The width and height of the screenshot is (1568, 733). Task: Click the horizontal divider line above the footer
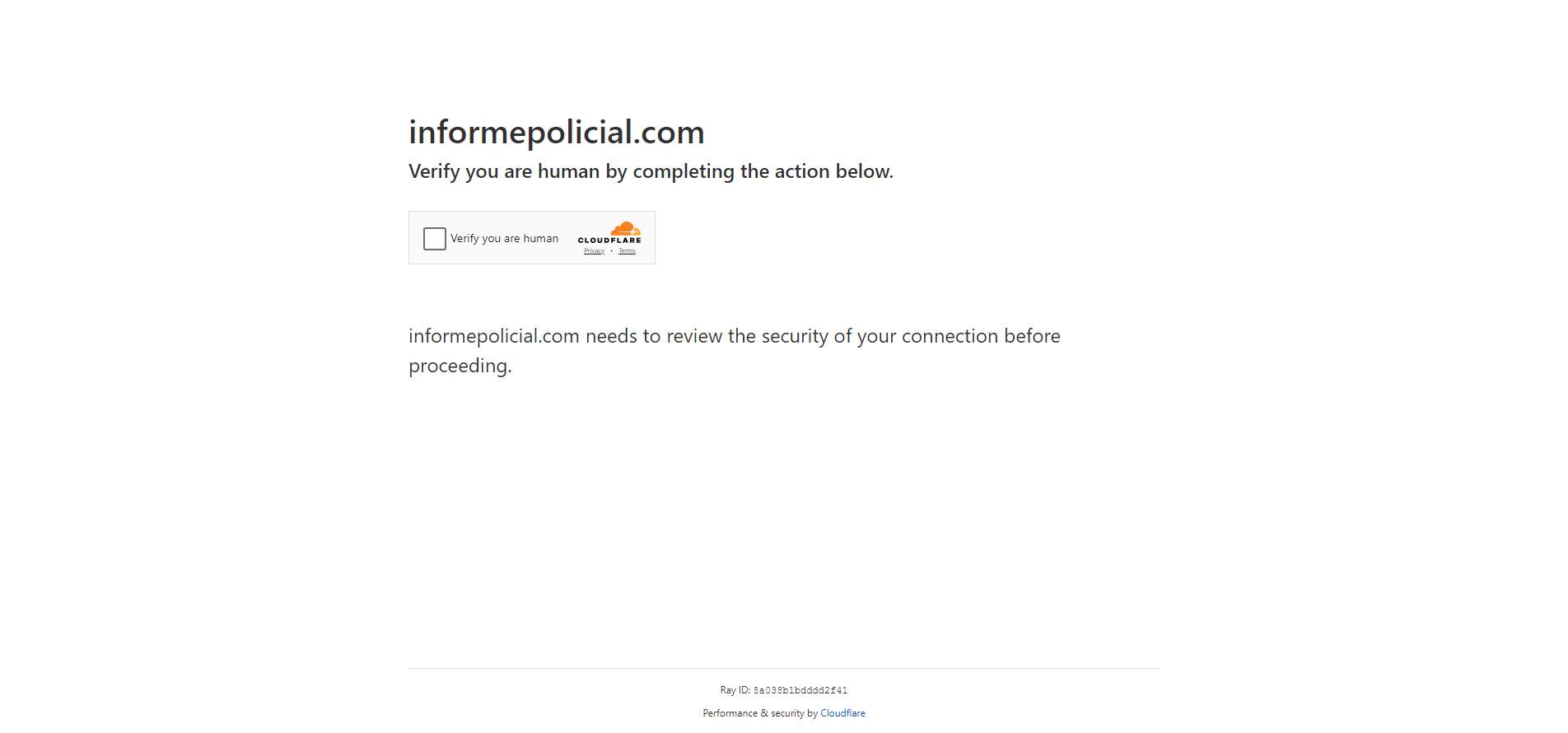pyautogui.click(x=783, y=668)
